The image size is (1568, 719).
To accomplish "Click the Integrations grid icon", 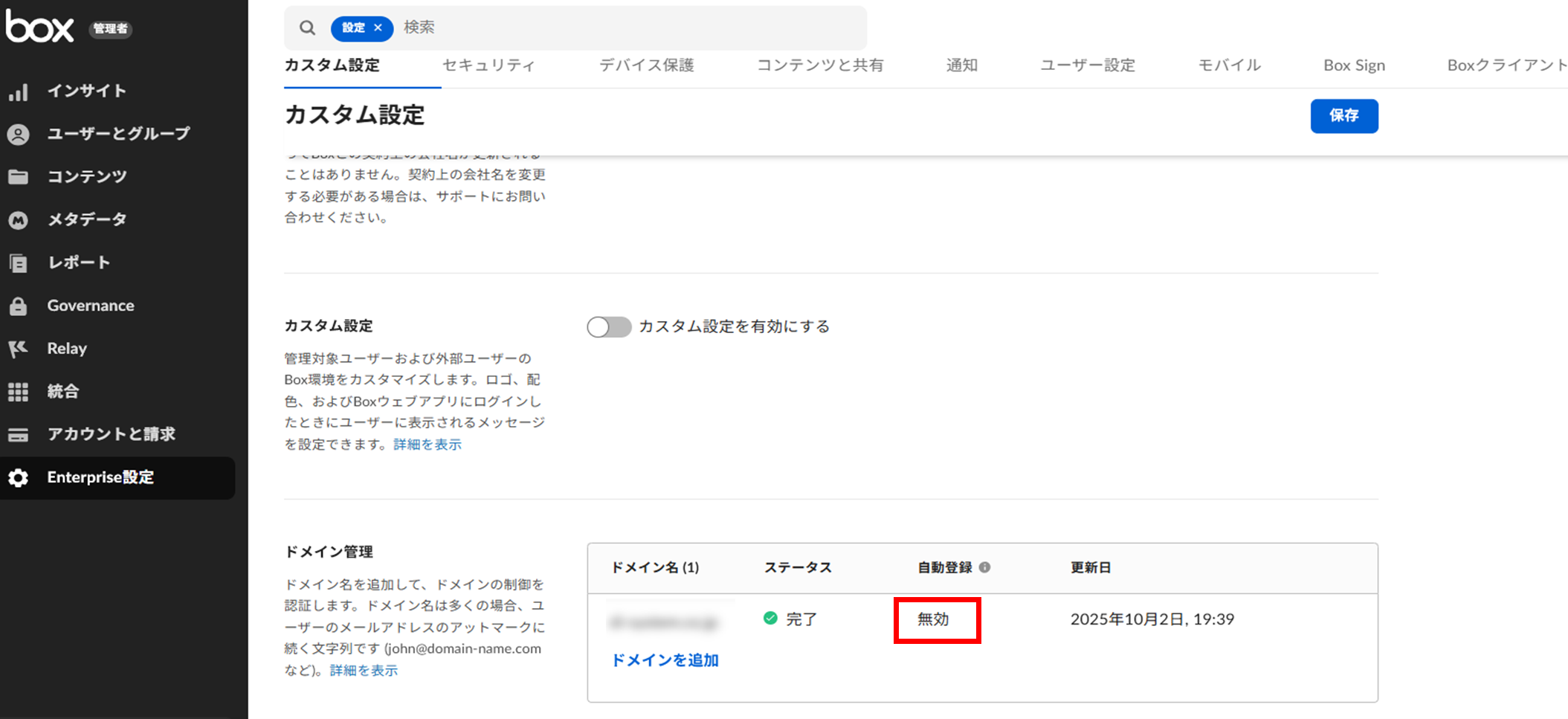I will (19, 392).
